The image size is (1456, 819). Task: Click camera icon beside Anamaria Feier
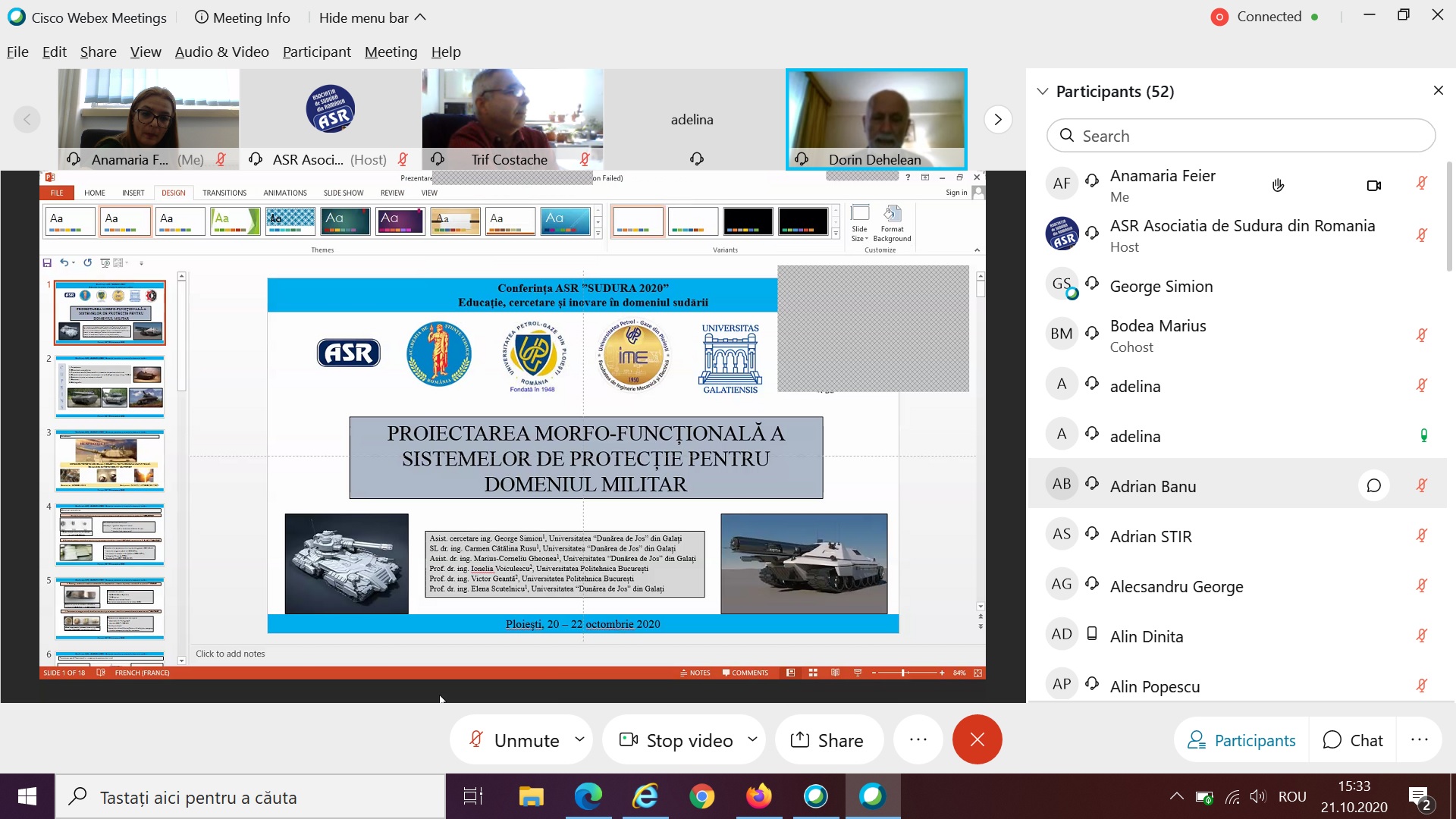[1373, 185]
